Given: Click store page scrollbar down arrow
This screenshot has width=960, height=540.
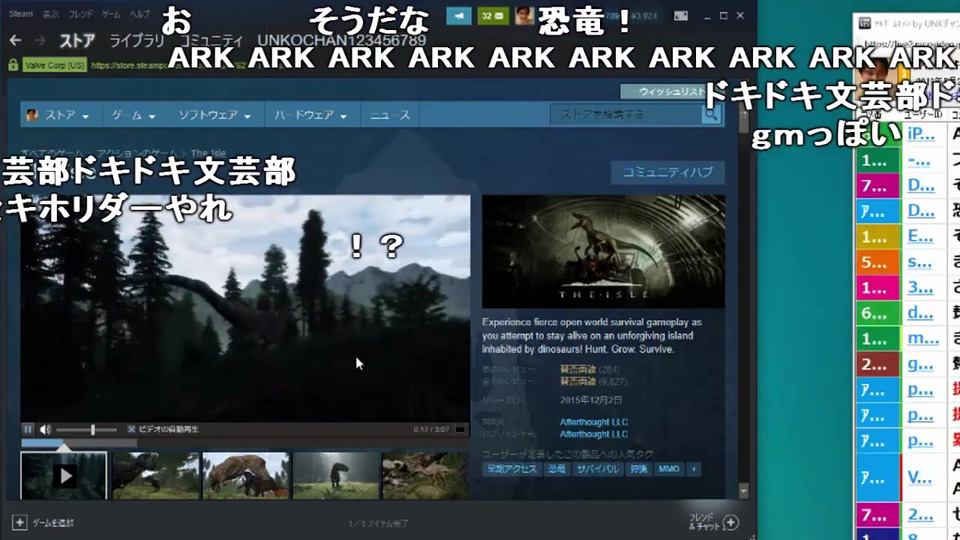Looking at the screenshot, I should point(744,491).
